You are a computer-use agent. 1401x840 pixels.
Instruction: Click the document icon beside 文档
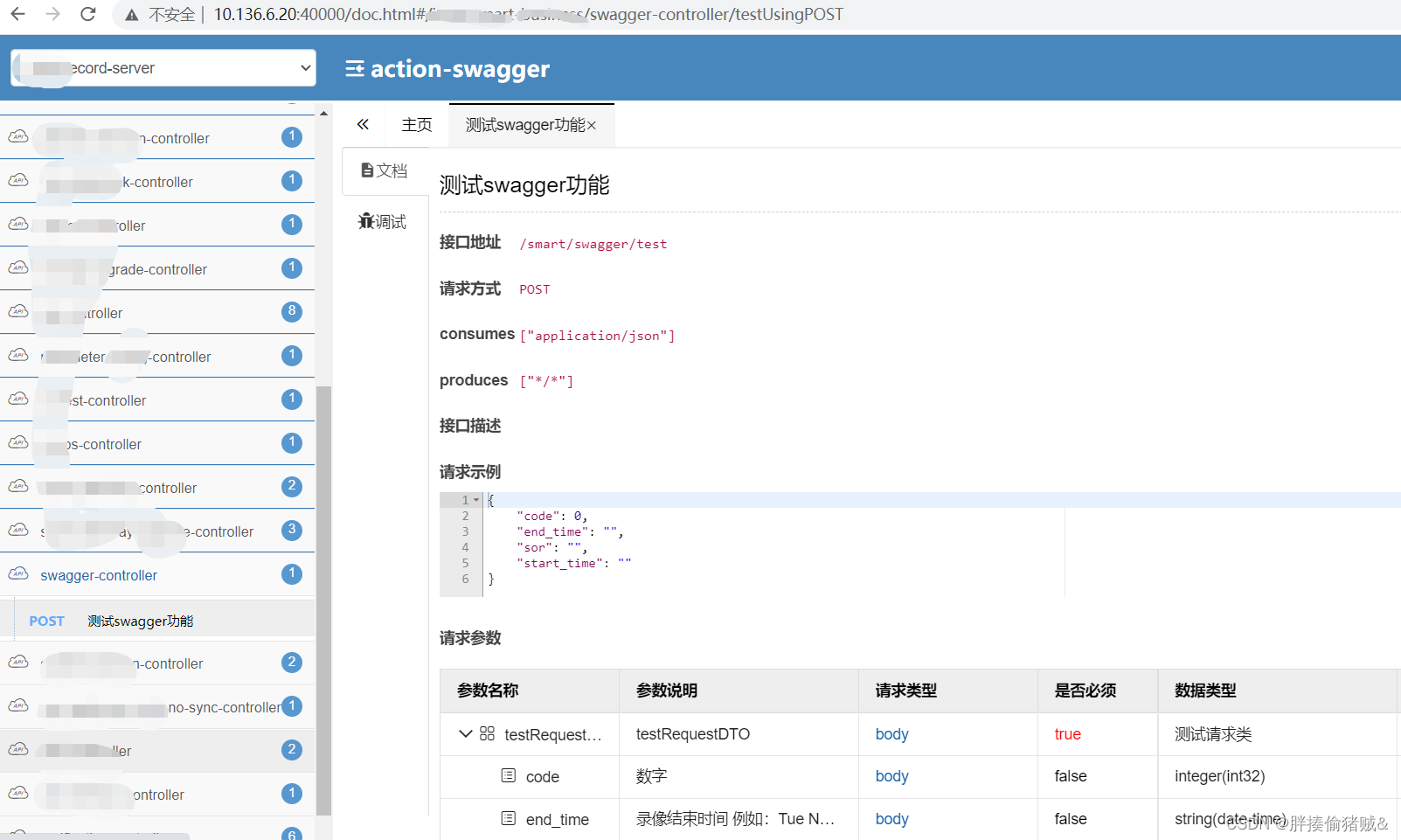coord(368,170)
